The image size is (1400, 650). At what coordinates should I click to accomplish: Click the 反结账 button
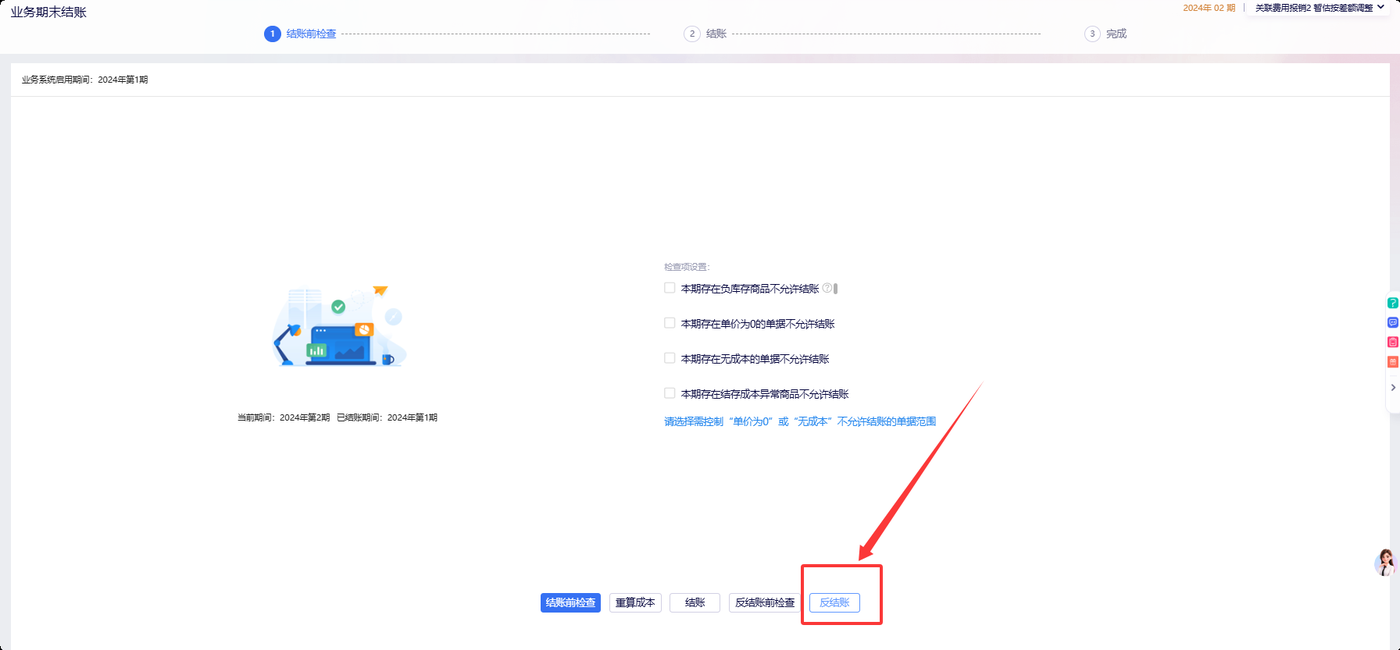(x=834, y=603)
